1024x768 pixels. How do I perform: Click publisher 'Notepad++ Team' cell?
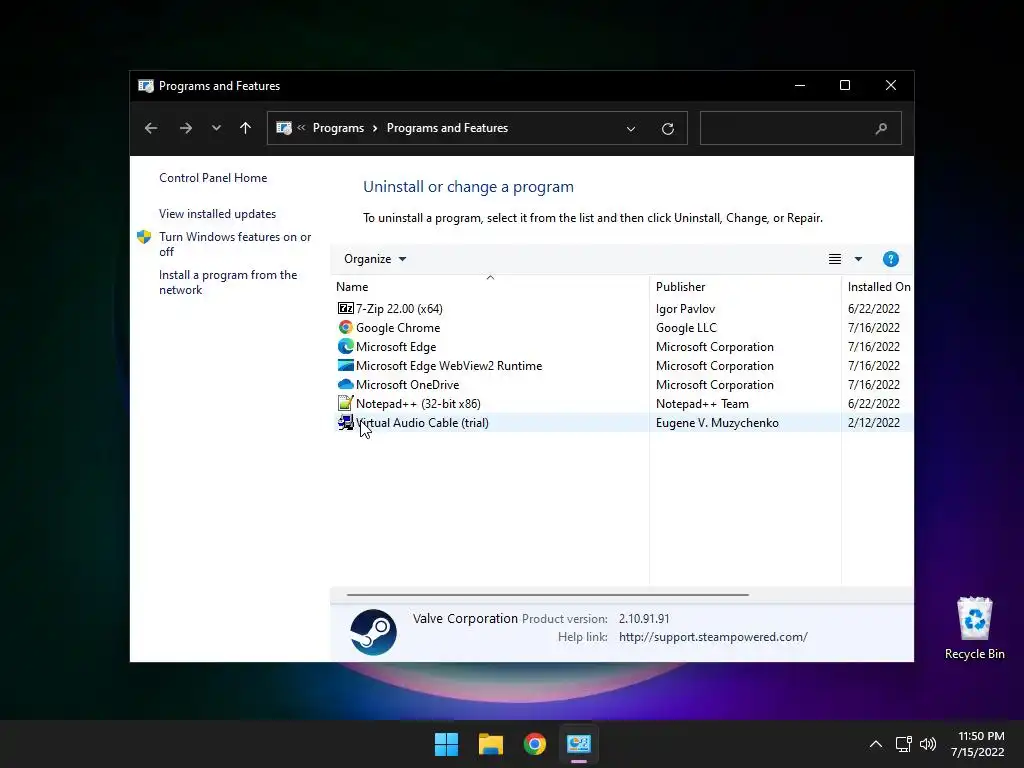(x=702, y=404)
